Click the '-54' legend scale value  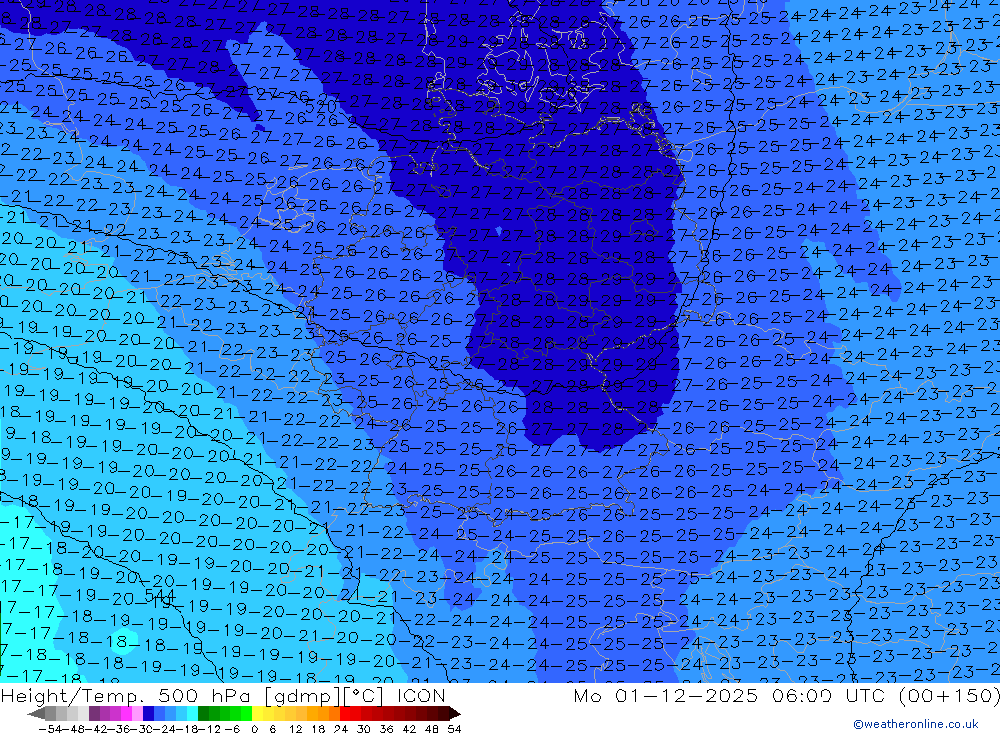[51, 729]
